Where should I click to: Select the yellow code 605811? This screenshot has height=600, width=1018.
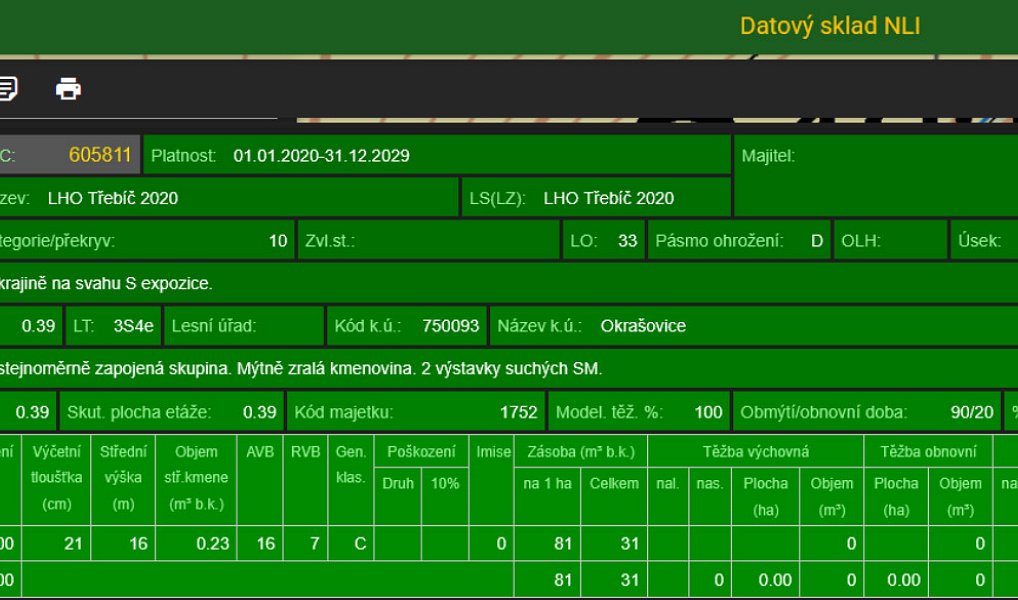click(100, 155)
